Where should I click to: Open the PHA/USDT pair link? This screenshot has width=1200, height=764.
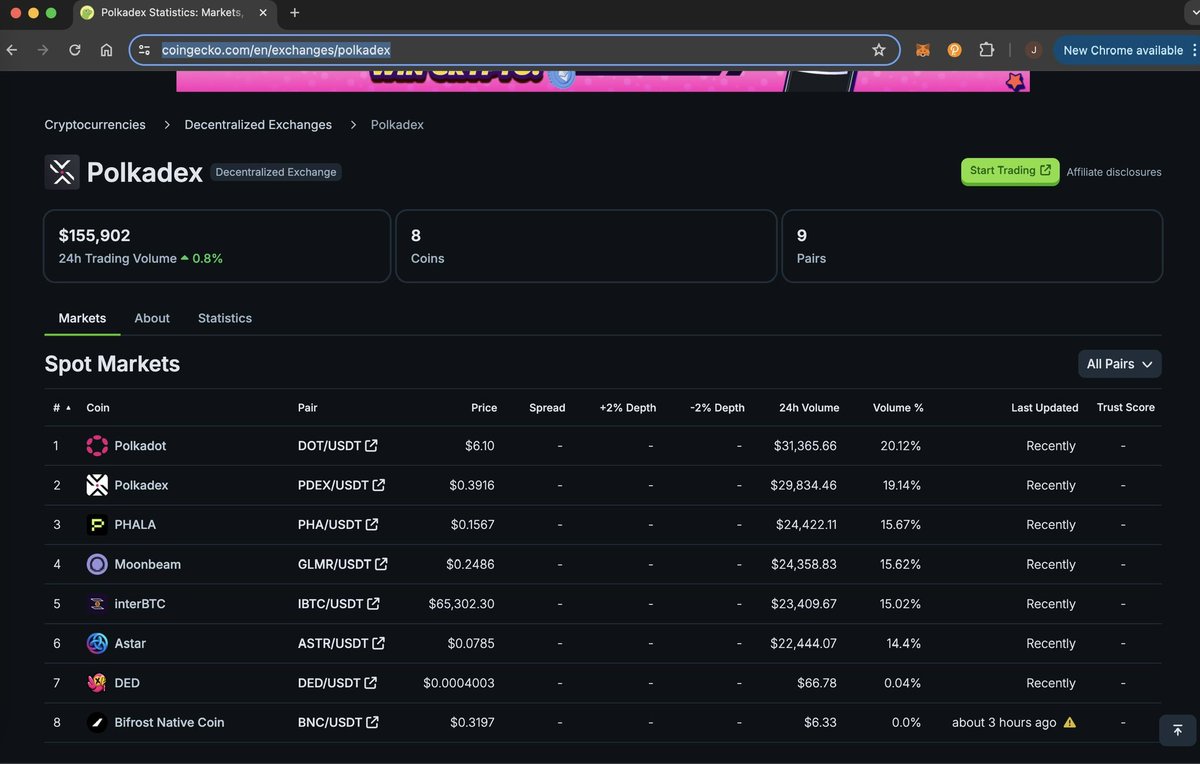coord(338,525)
